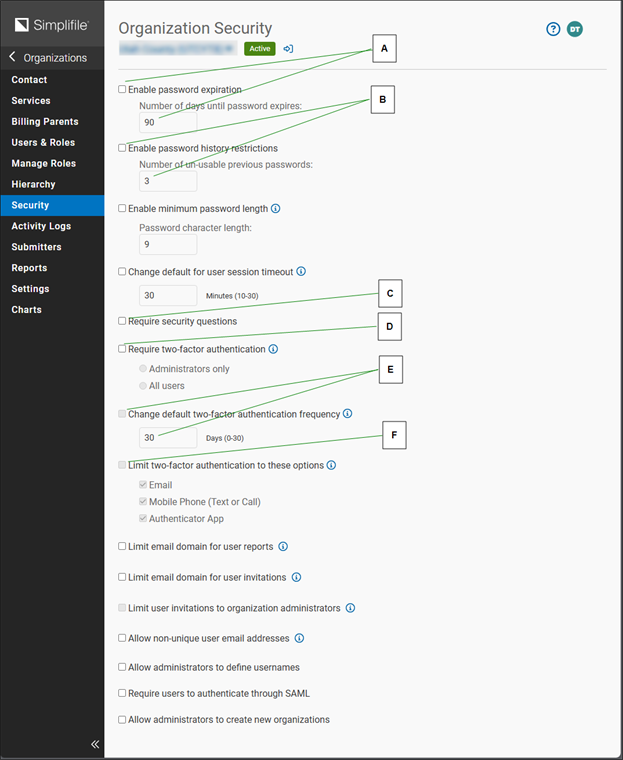Open Reports in the sidebar

tap(52, 268)
